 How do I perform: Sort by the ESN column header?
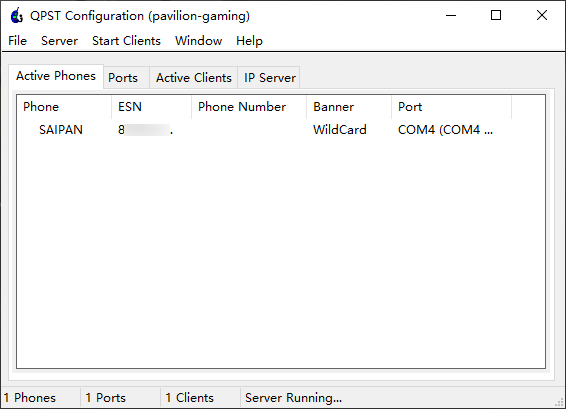pos(152,107)
